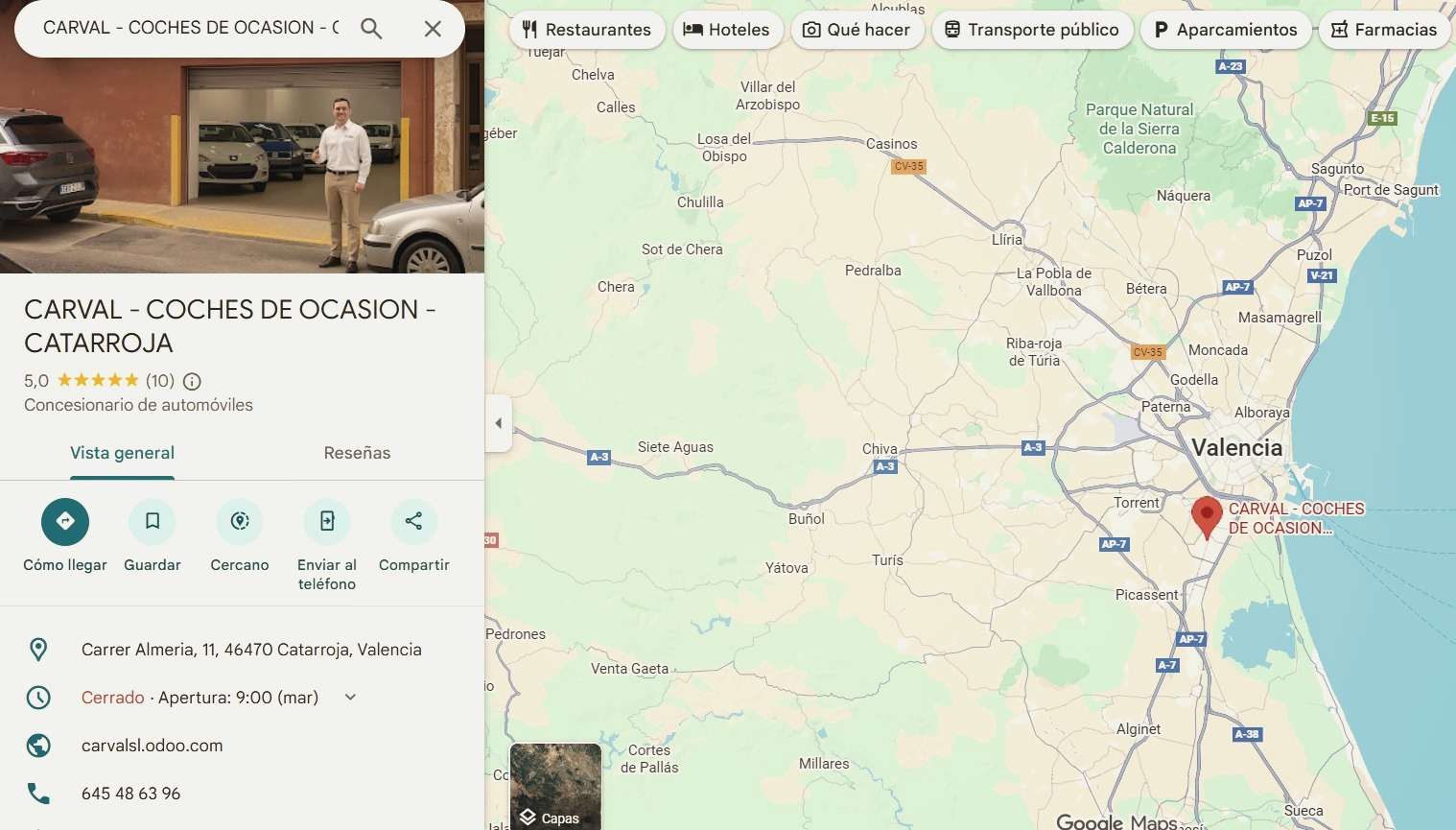
Task: Send to phone with Enviar al teléfono
Action: (327, 521)
